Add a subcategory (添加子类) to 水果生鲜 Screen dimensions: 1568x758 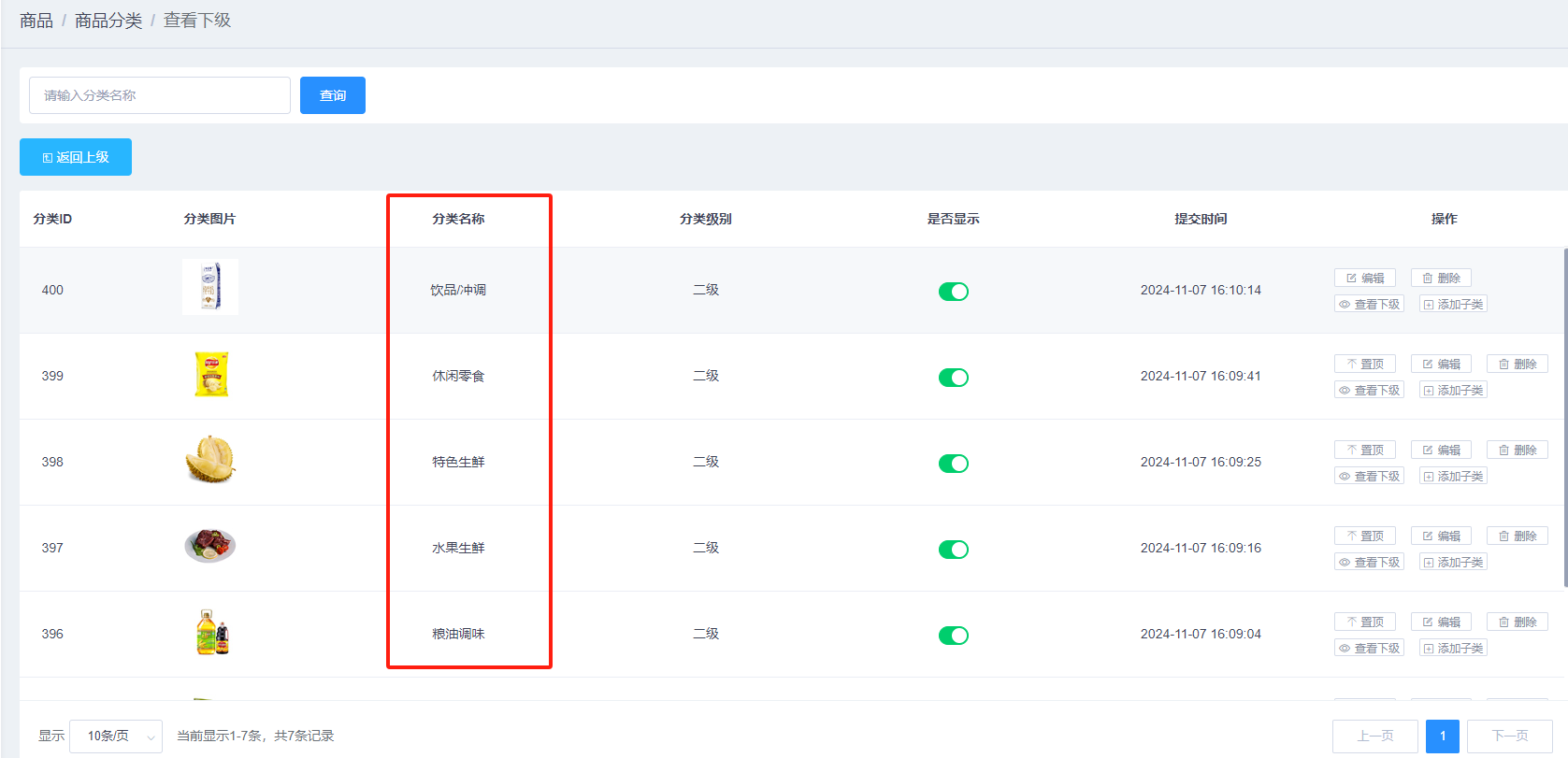coord(1452,562)
